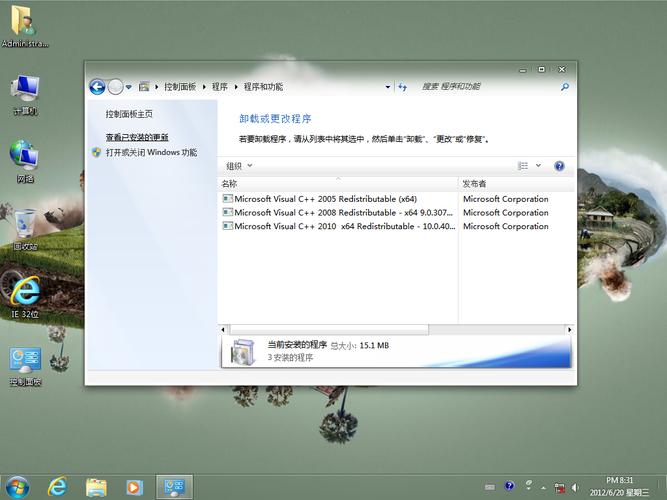Screen dimensions: 667x500
Task: Click the installed programs icon in details pane
Action: pos(242,352)
